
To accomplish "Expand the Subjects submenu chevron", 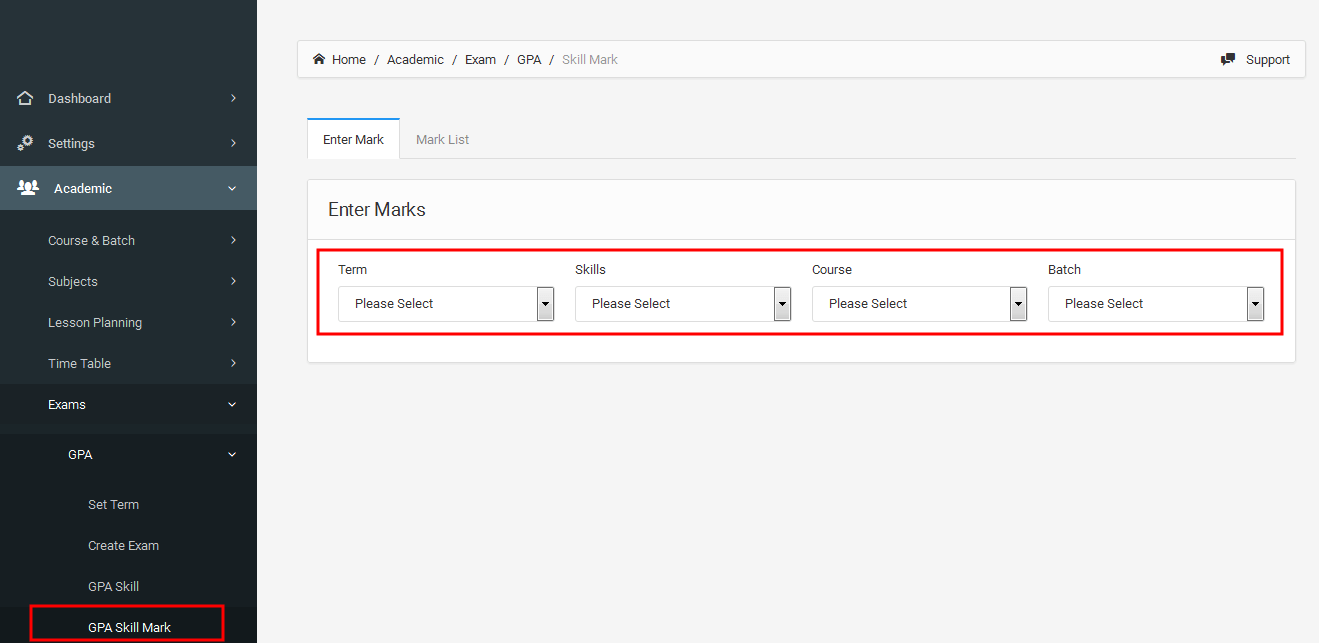I will [x=233, y=281].
